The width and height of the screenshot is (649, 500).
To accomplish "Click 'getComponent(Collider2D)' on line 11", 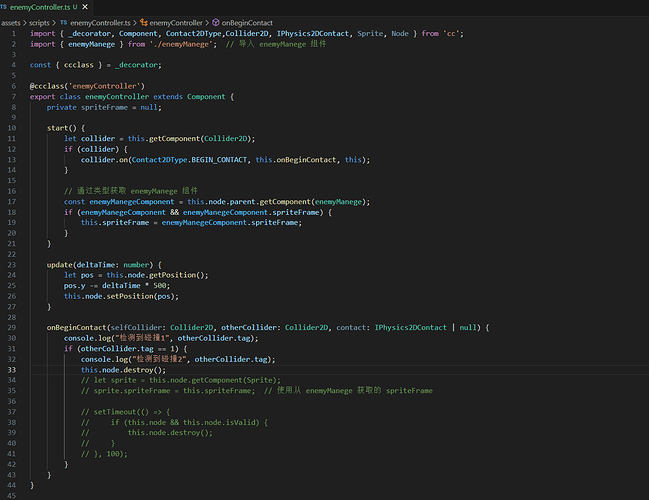I will (x=200, y=139).
